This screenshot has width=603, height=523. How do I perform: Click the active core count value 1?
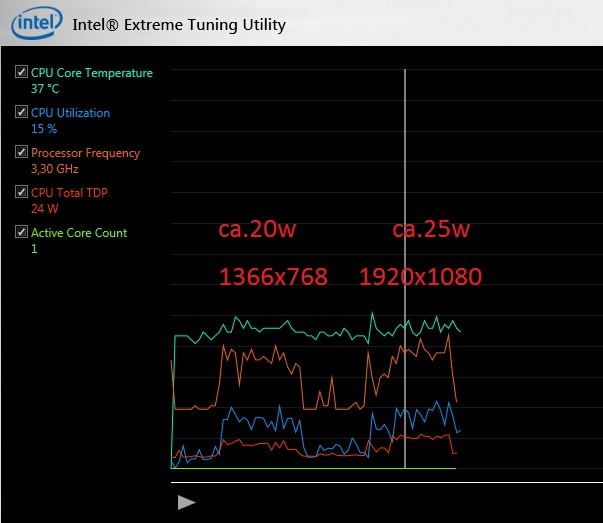tap(34, 249)
